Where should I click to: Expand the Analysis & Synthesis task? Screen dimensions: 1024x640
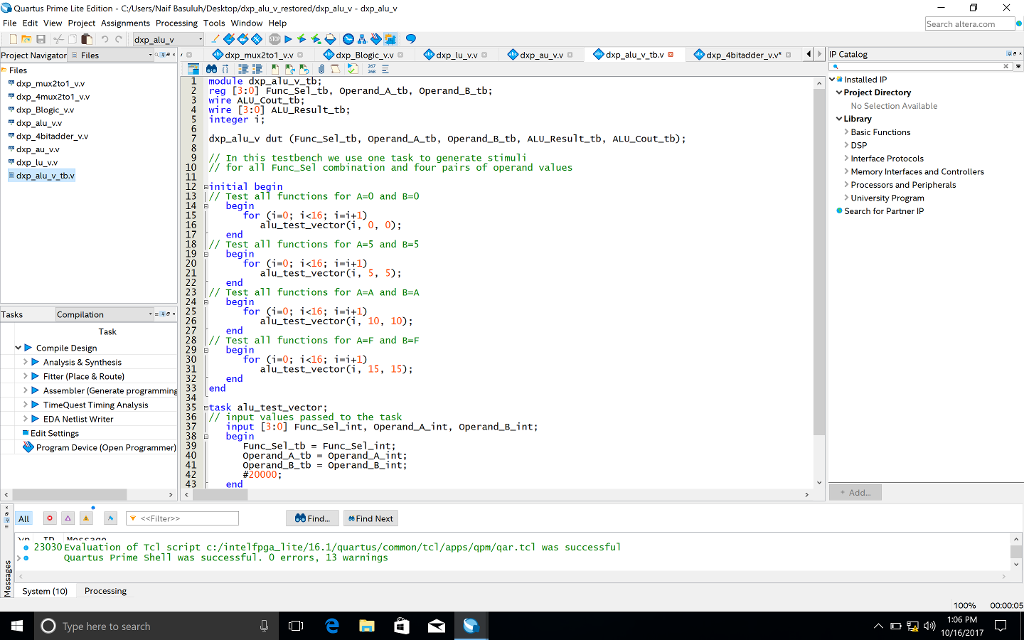point(25,362)
